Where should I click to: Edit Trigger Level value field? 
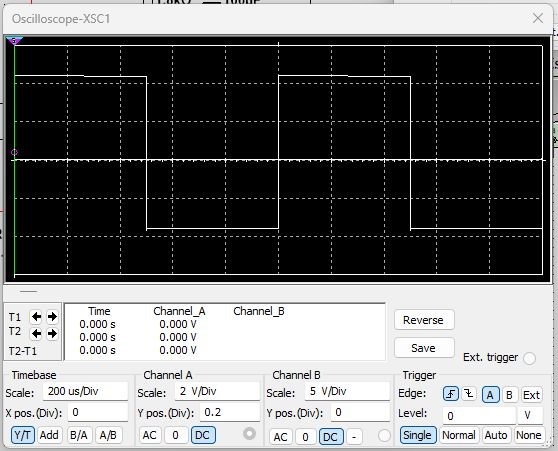pos(479,415)
